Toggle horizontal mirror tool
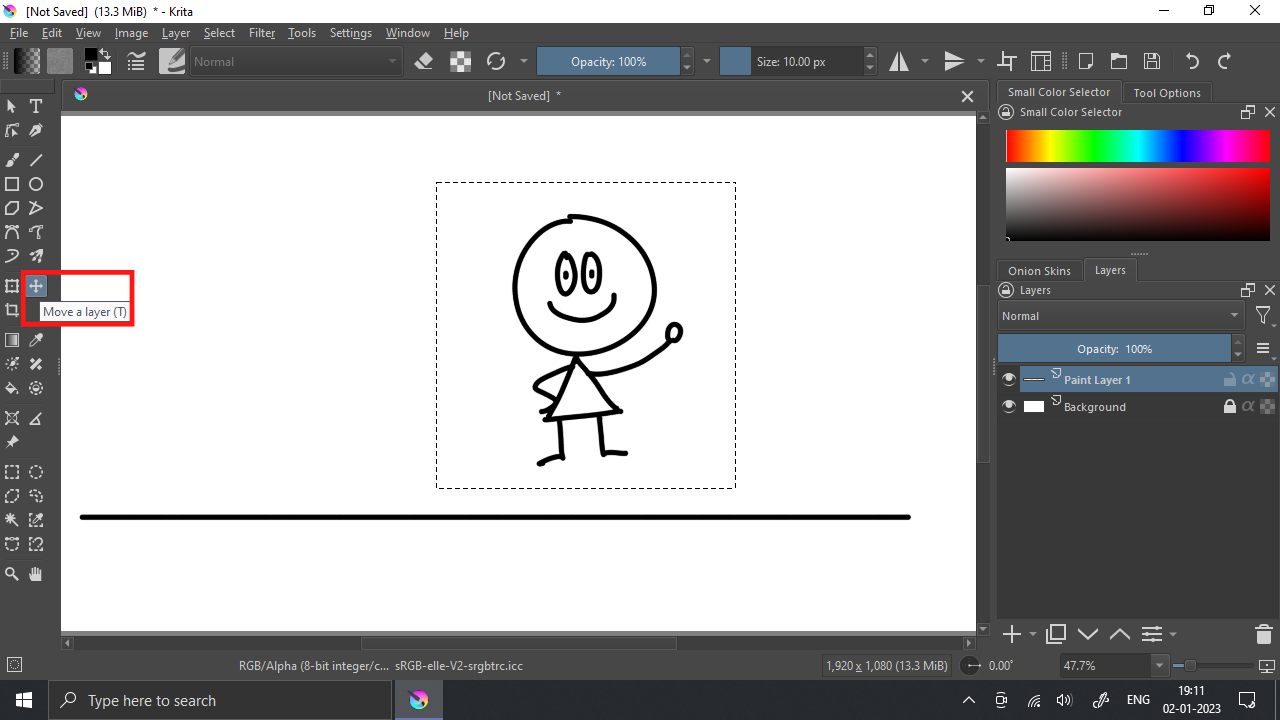This screenshot has height=720, width=1280. [899, 61]
